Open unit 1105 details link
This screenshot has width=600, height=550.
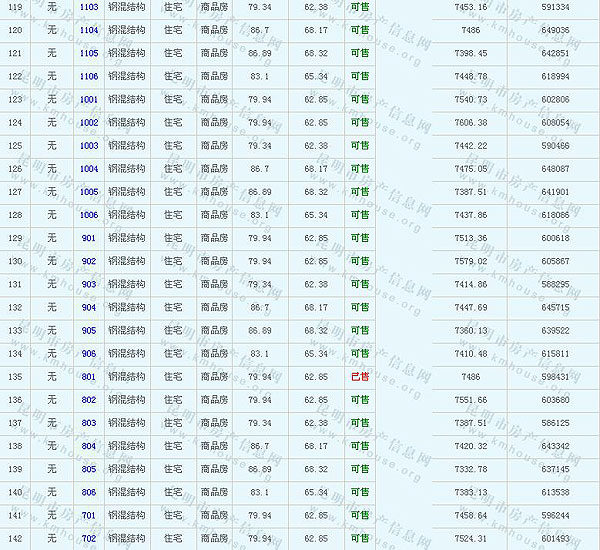click(89, 53)
